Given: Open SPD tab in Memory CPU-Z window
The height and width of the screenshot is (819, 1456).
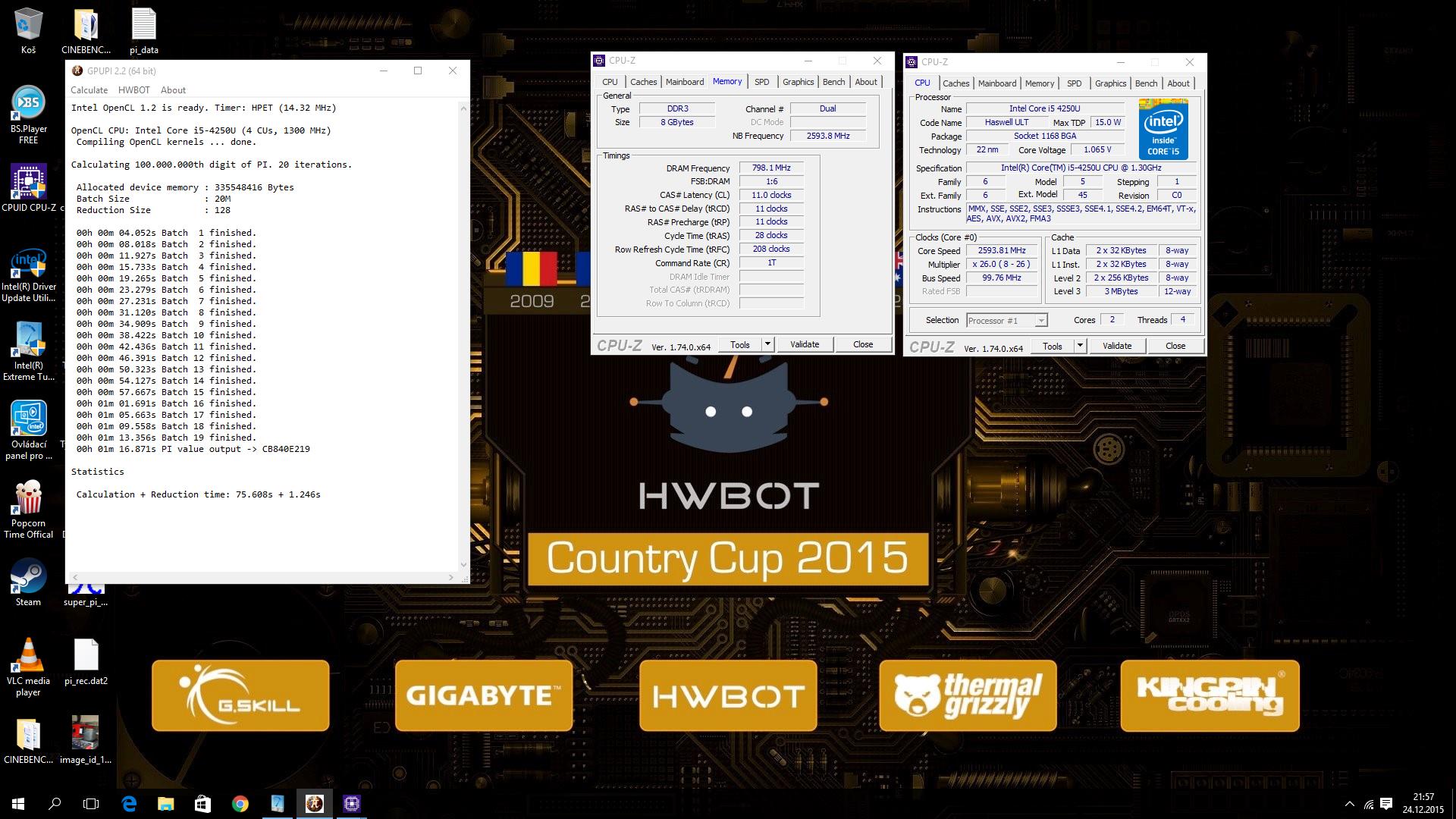Looking at the screenshot, I should (x=761, y=82).
